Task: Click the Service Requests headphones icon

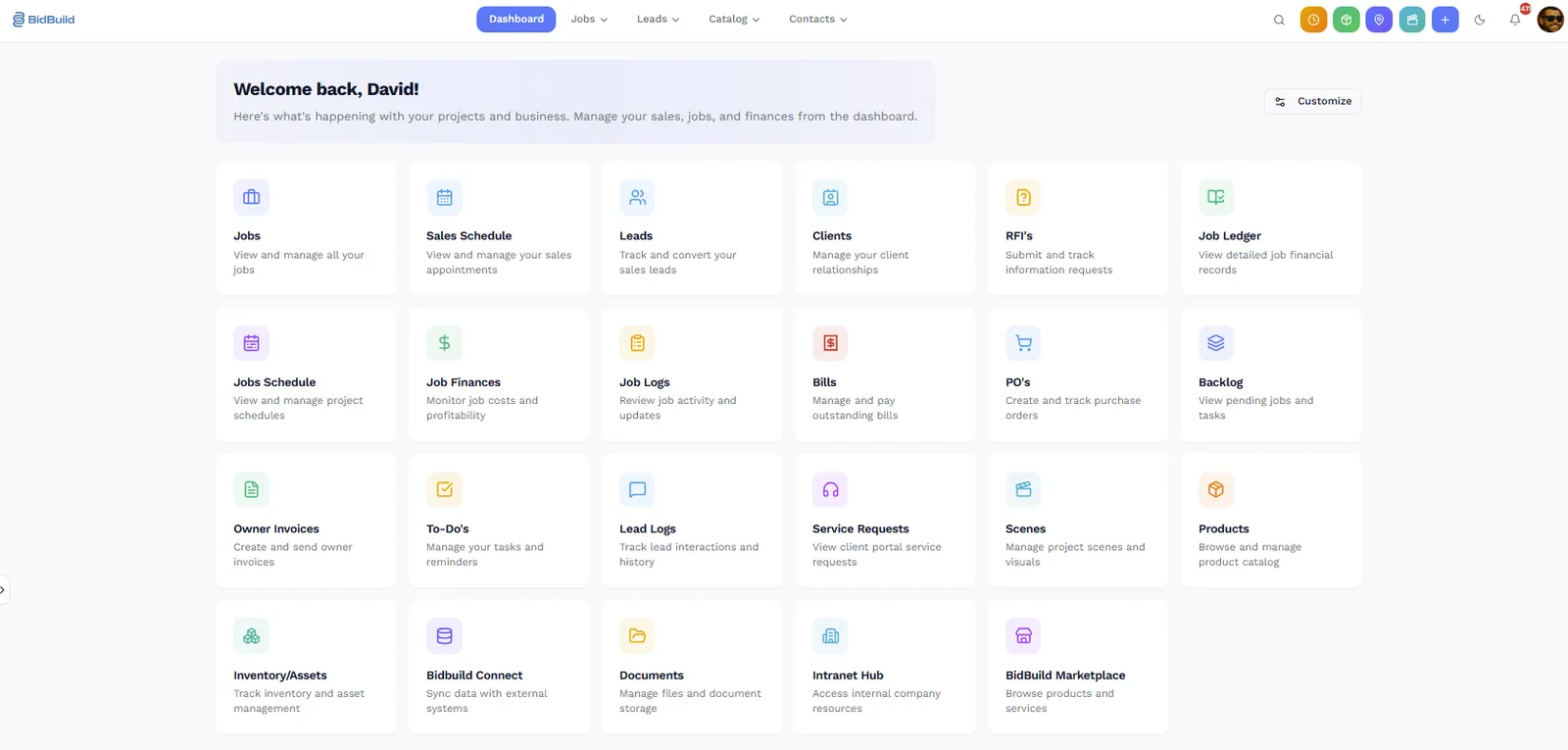Action: 830,489
